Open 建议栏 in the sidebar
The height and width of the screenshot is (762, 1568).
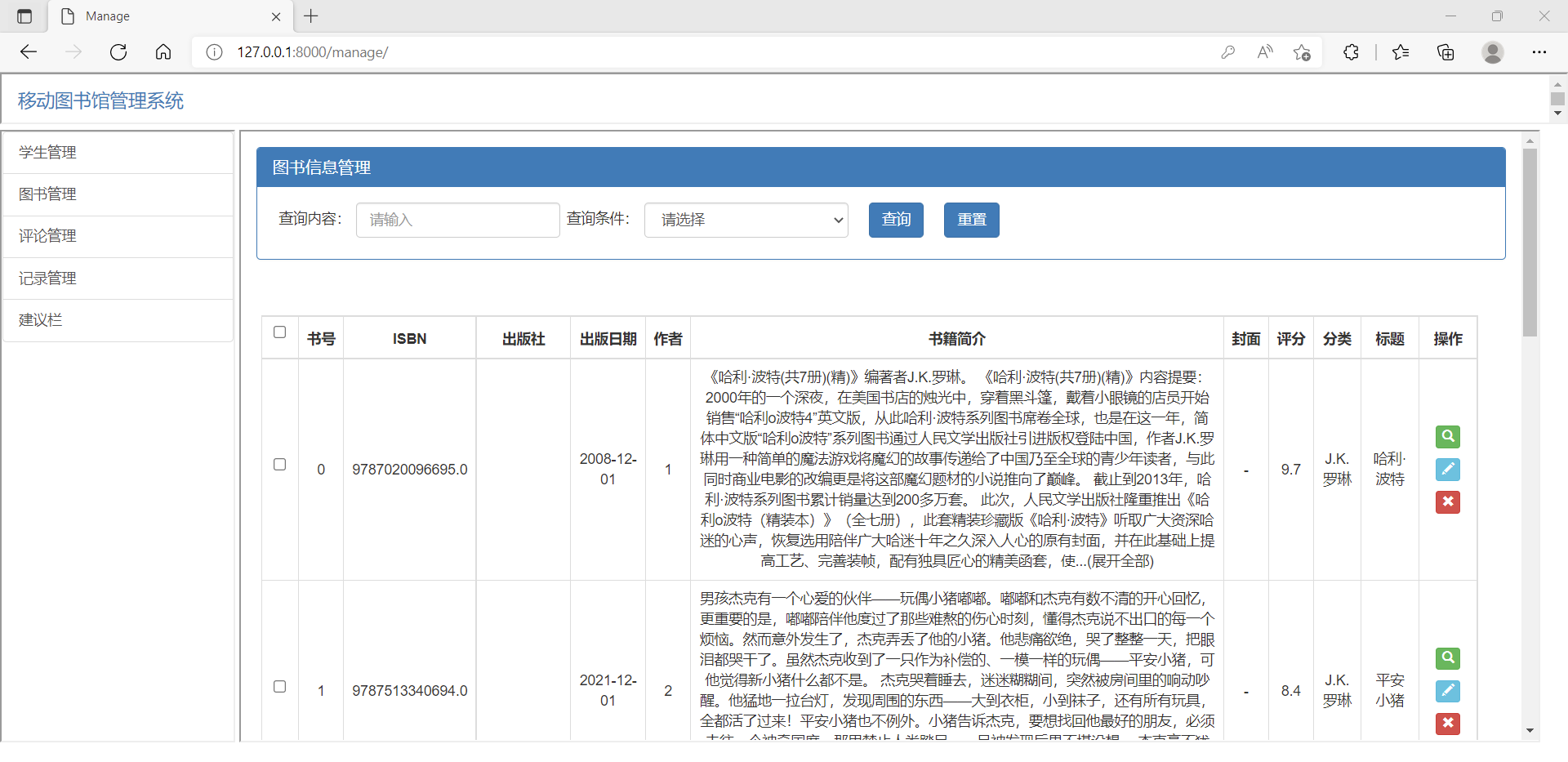[118, 320]
